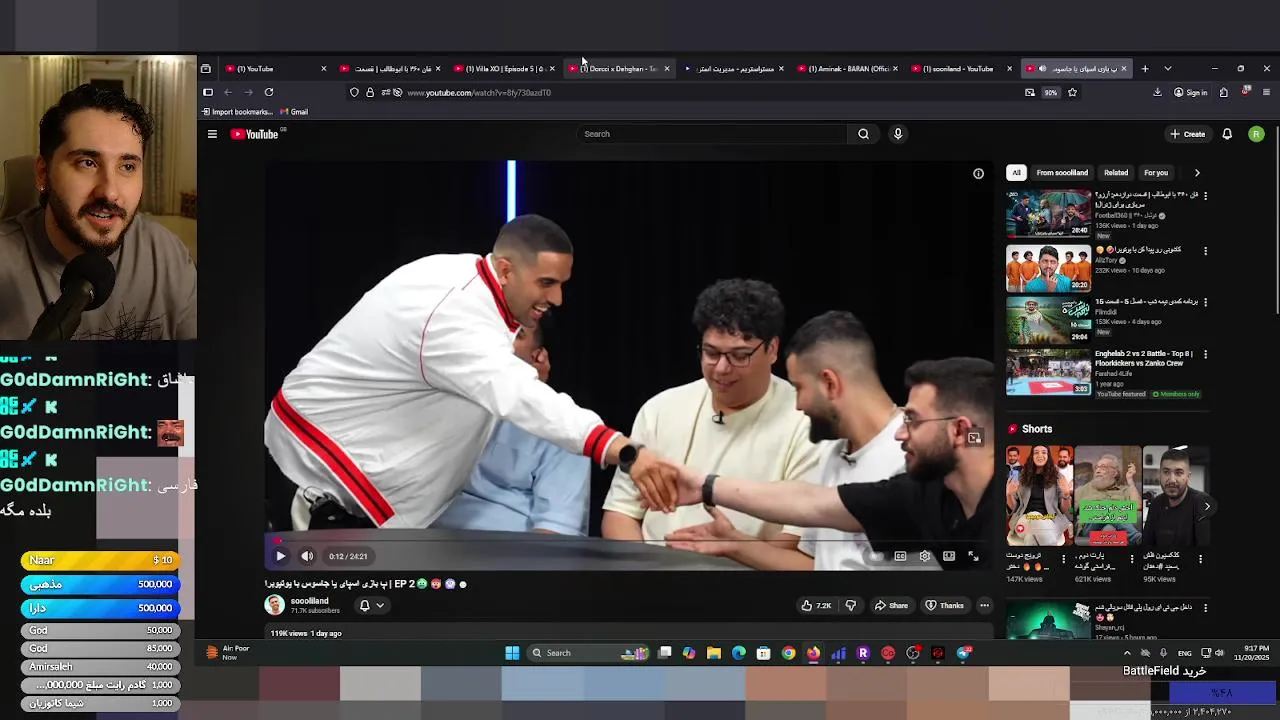The width and height of the screenshot is (1280, 720).
Task: List all tabs dropdown arrow
Action: coord(1167,69)
